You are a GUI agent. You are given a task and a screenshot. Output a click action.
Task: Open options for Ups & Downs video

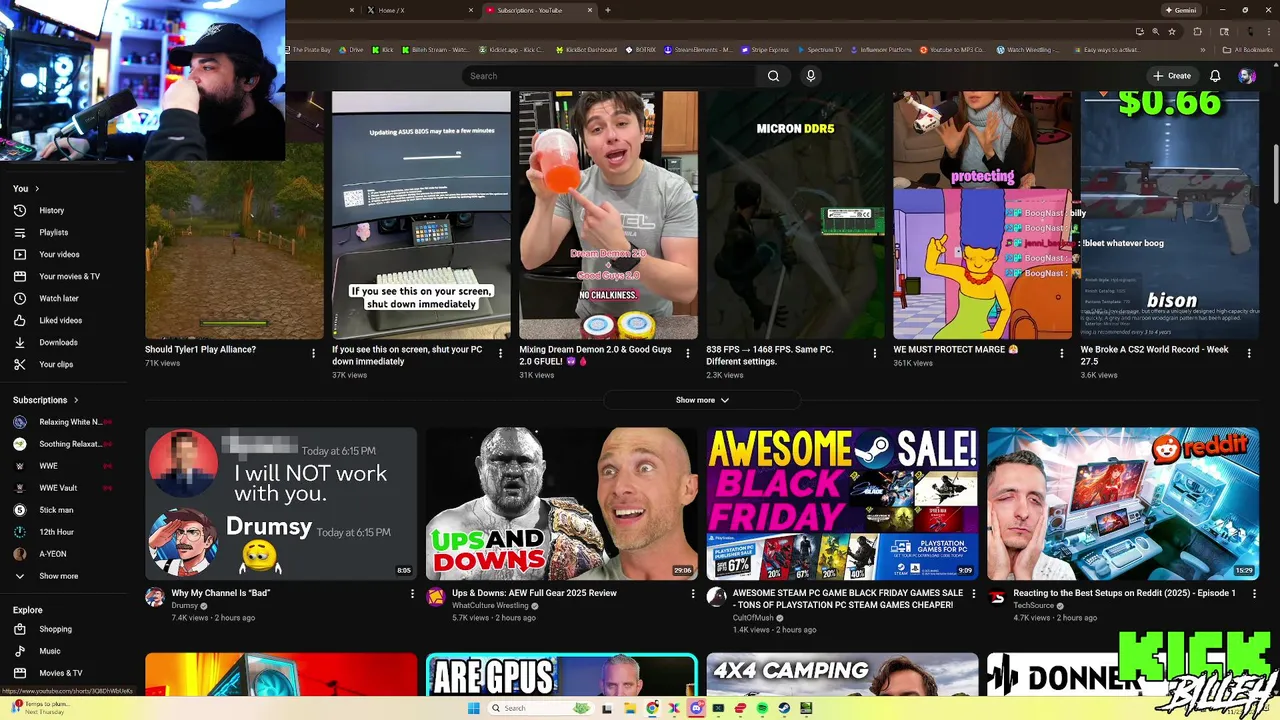click(692, 594)
